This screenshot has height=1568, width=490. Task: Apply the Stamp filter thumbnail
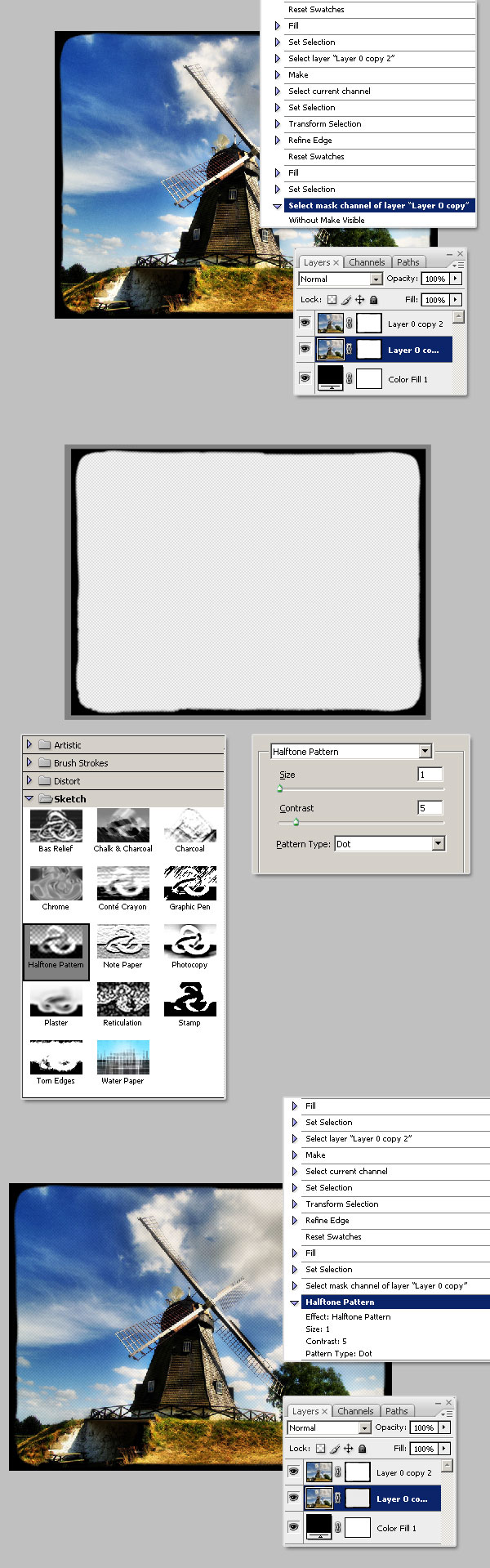tap(189, 999)
